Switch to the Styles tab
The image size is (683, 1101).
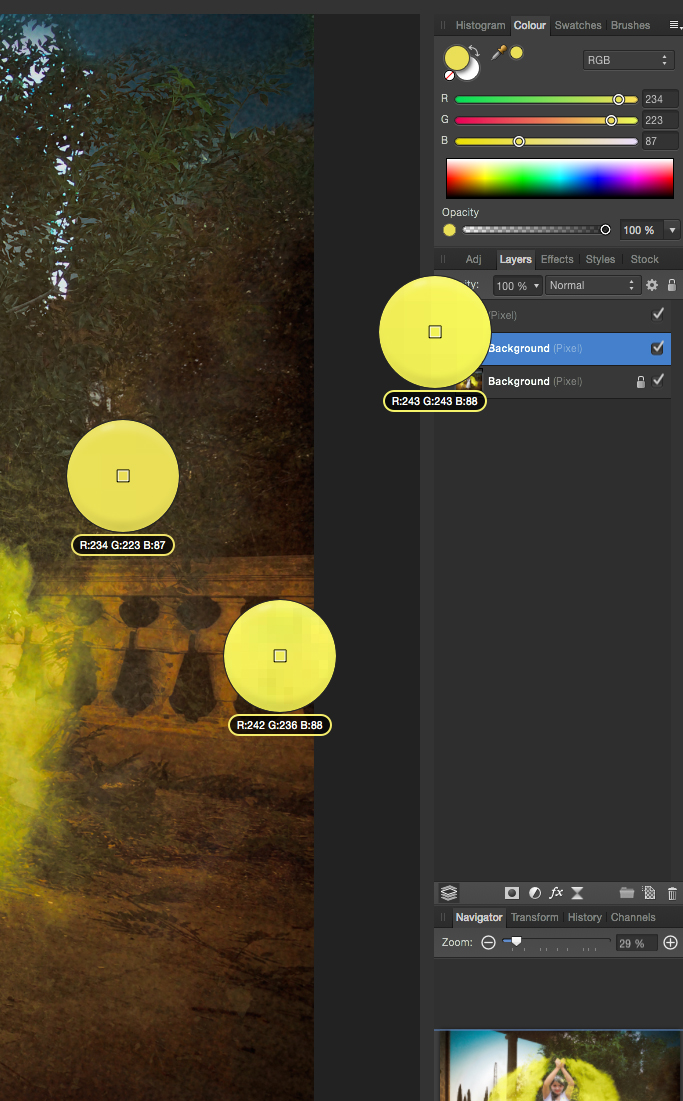click(600, 259)
